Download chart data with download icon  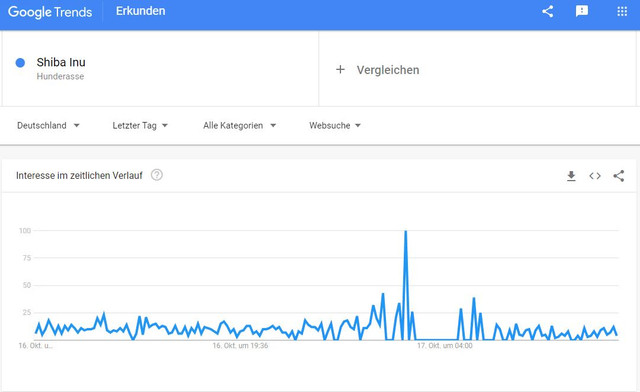click(x=571, y=176)
